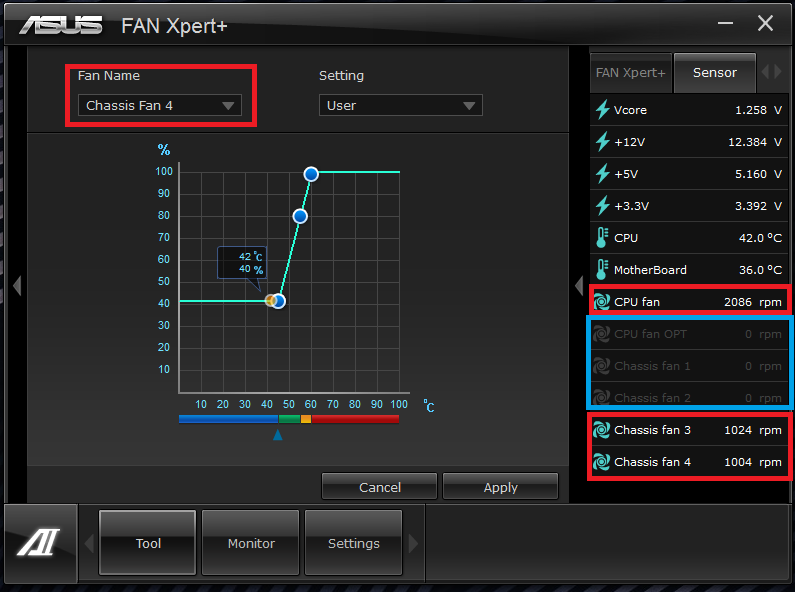Click the +12V lightning bolt icon
This screenshot has width=795, height=592.
pyautogui.click(x=602, y=141)
